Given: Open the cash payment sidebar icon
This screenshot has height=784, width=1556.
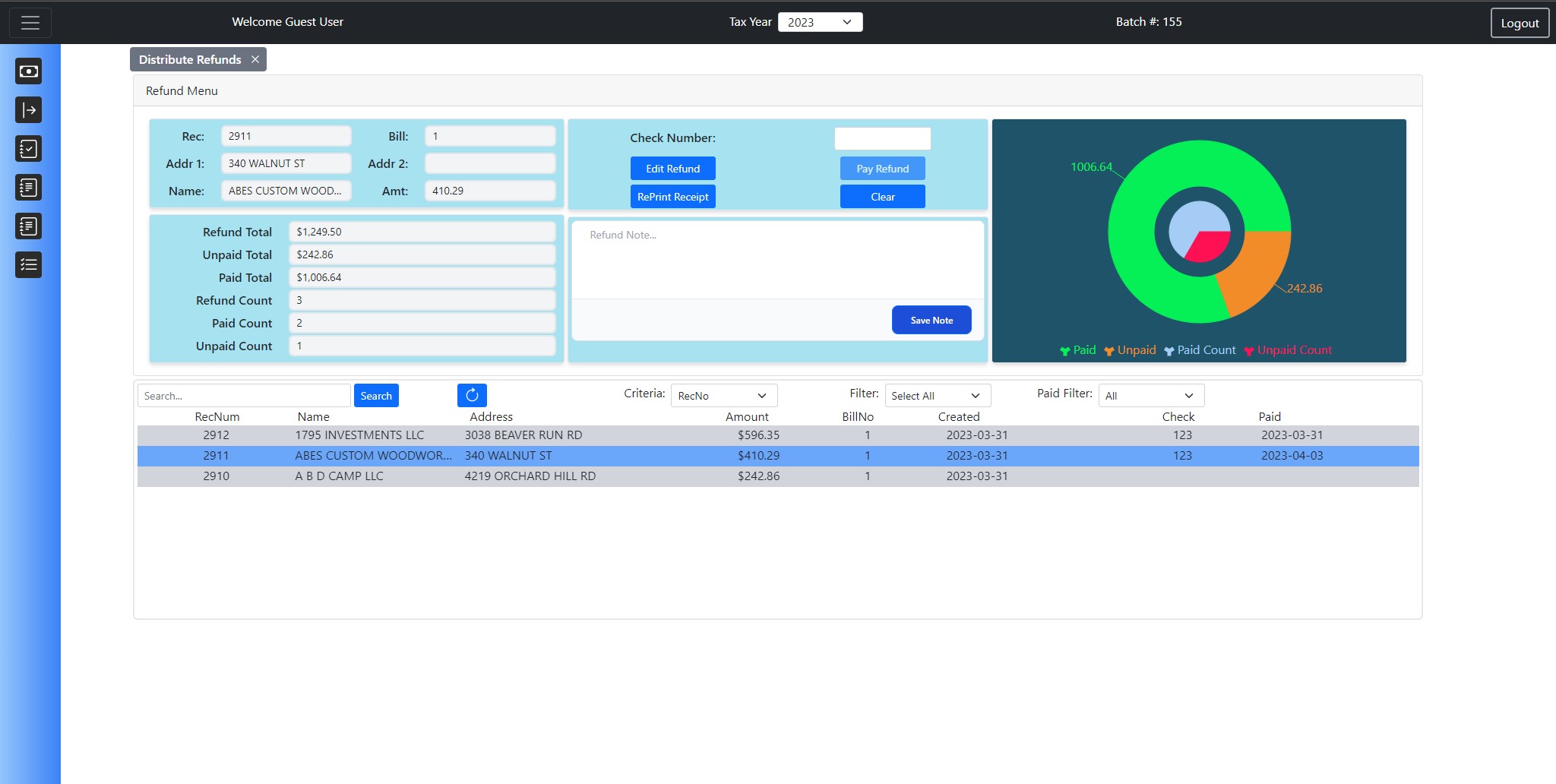Looking at the screenshot, I should (x=29, y=71).
